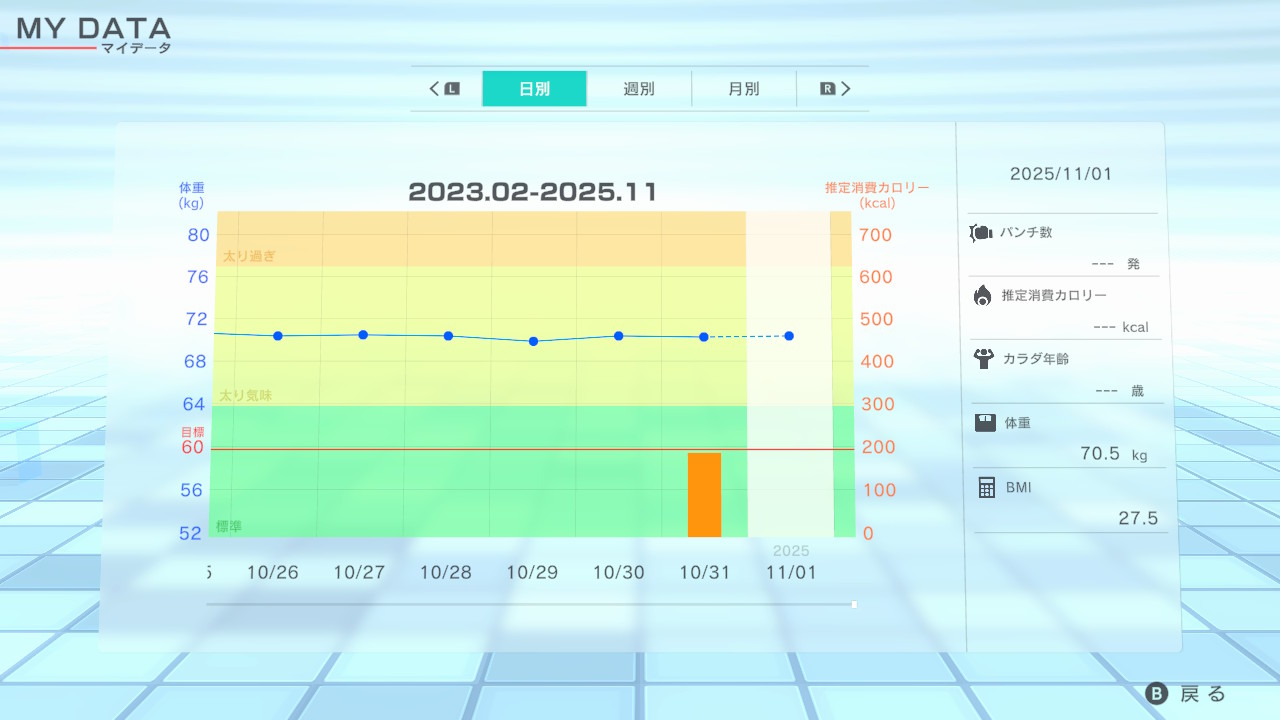Go to previous tab with left chevron
Image resolution: width=1280 pixels, height=720 pixels.
pos(434,89)
